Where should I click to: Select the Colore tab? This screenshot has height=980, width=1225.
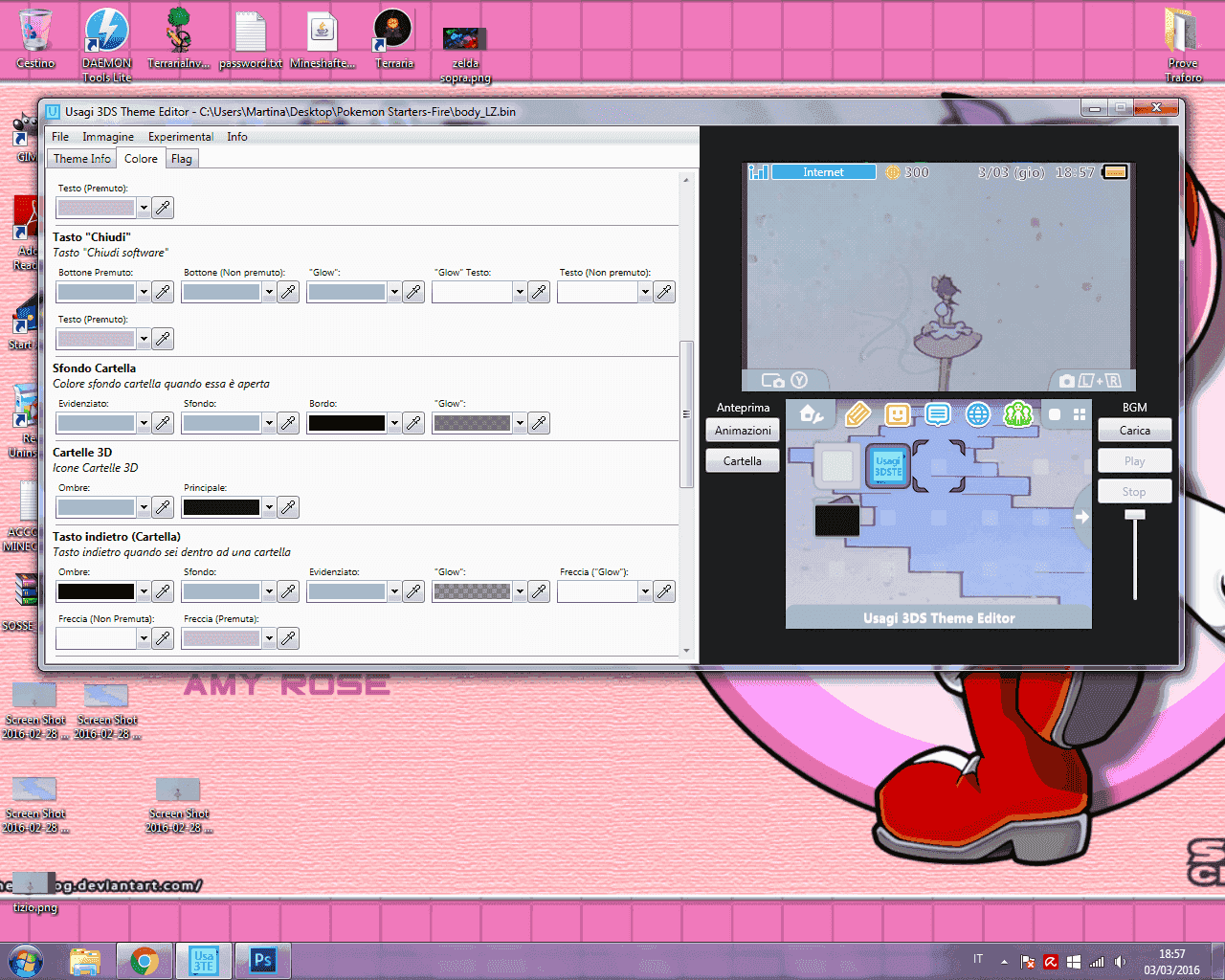[141, 158]
